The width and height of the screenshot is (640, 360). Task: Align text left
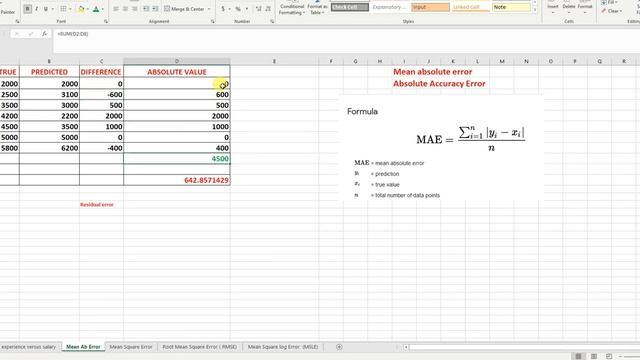(x=116, y=9)
